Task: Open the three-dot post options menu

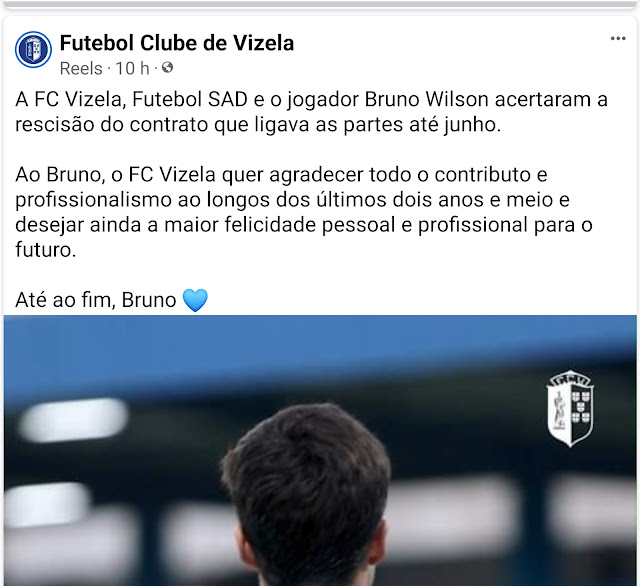Action: pyautogui.click(x=618, y=38)
